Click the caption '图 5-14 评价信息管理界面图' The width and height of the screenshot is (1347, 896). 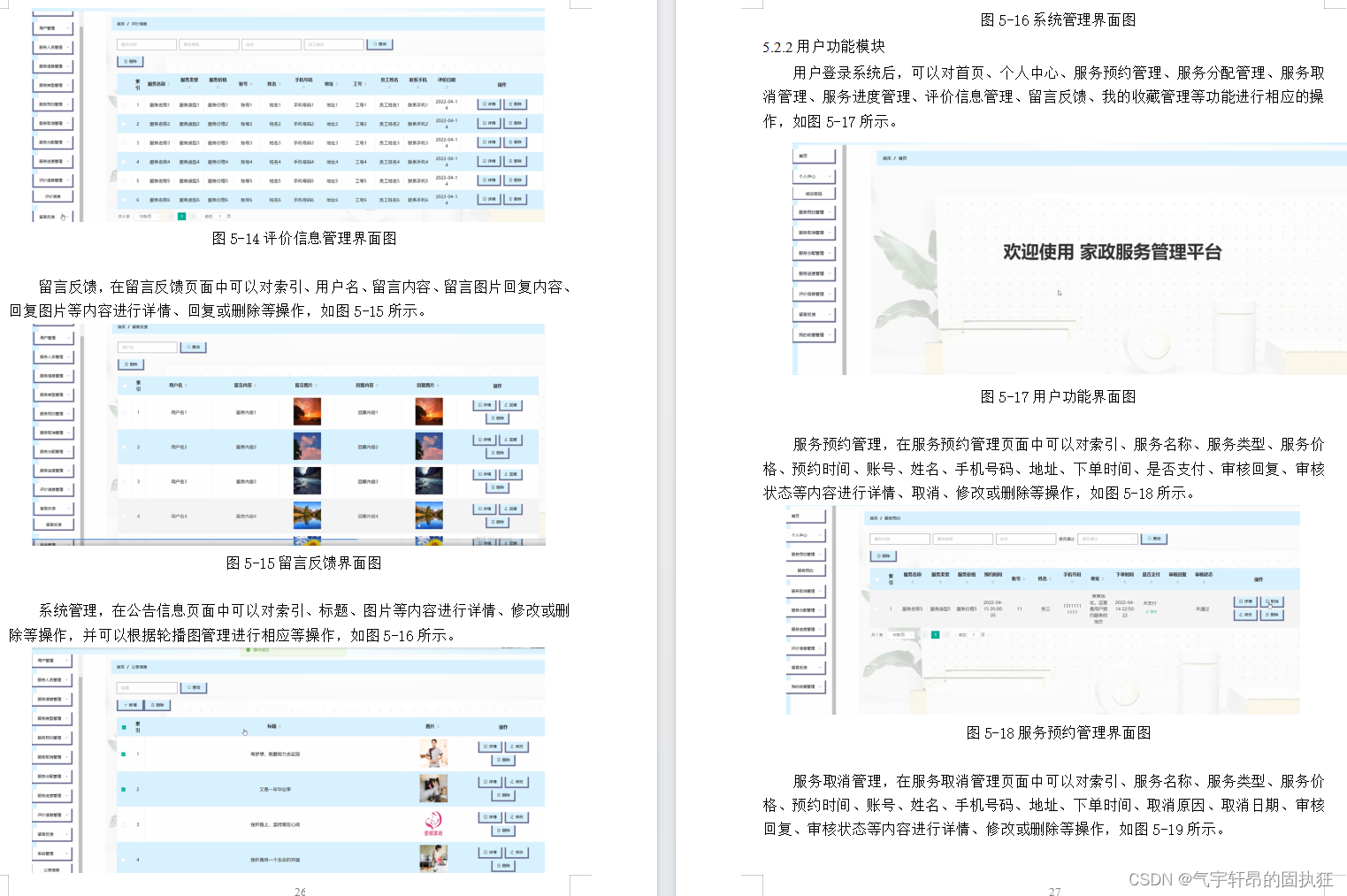pos(304,238)
